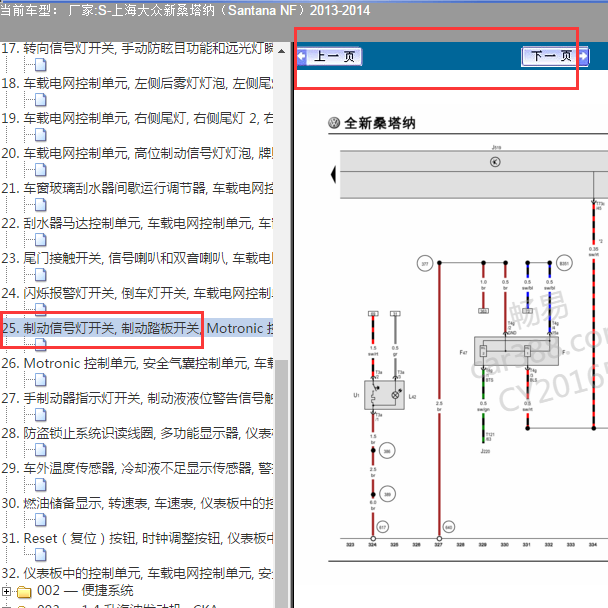The width and height of the screenshot is (608, 608).
Task: Click the K symbol in J519 bar
Action: click(x=495, y=162)
